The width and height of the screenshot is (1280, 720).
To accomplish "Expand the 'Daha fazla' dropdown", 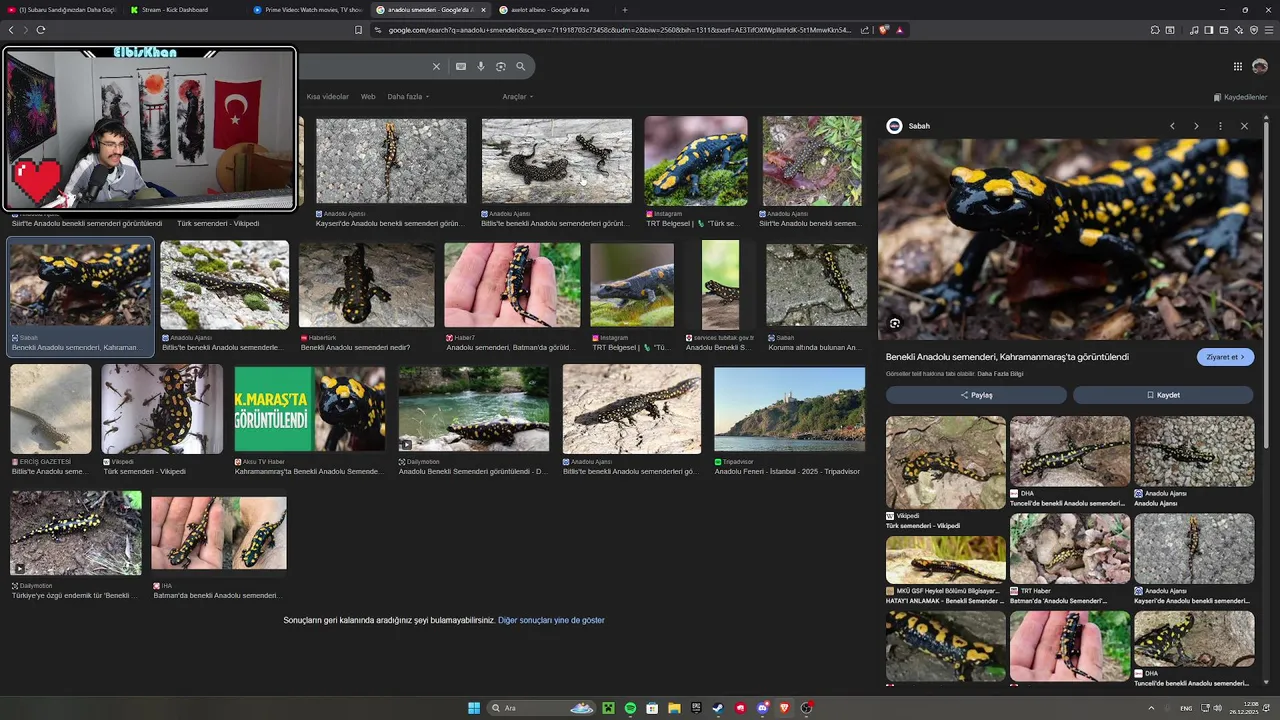I will pyautogui.click(x=408, y=97).
